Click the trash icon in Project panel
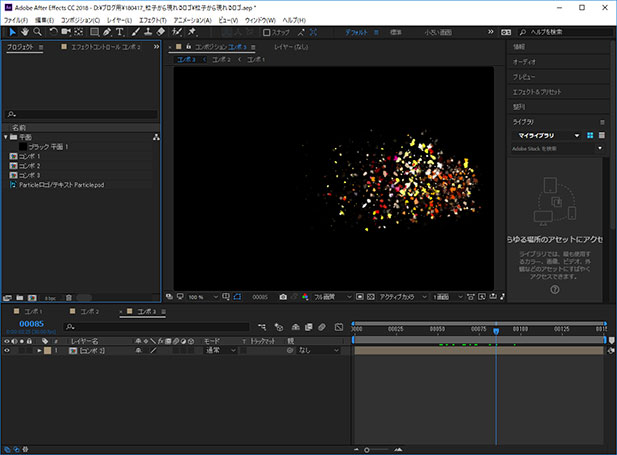 (69, 297)
